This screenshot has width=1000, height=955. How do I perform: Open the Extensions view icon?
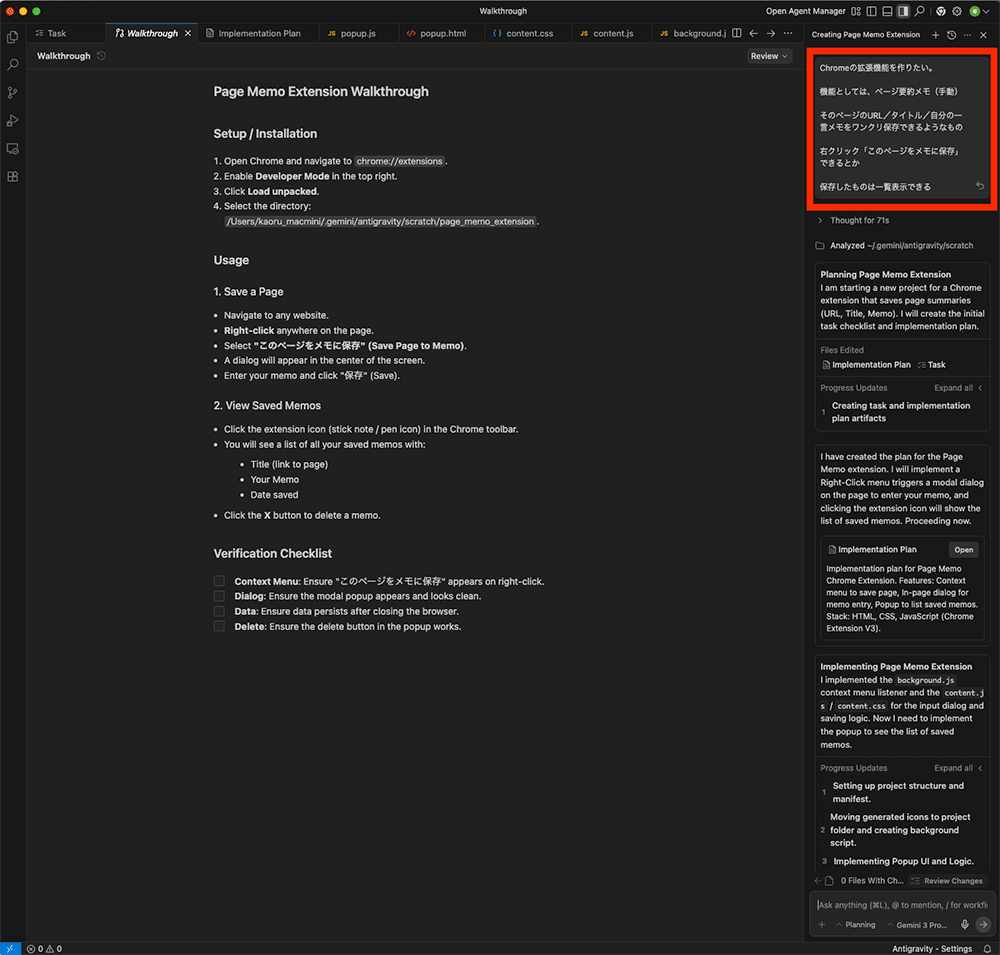tap(13, 177)
